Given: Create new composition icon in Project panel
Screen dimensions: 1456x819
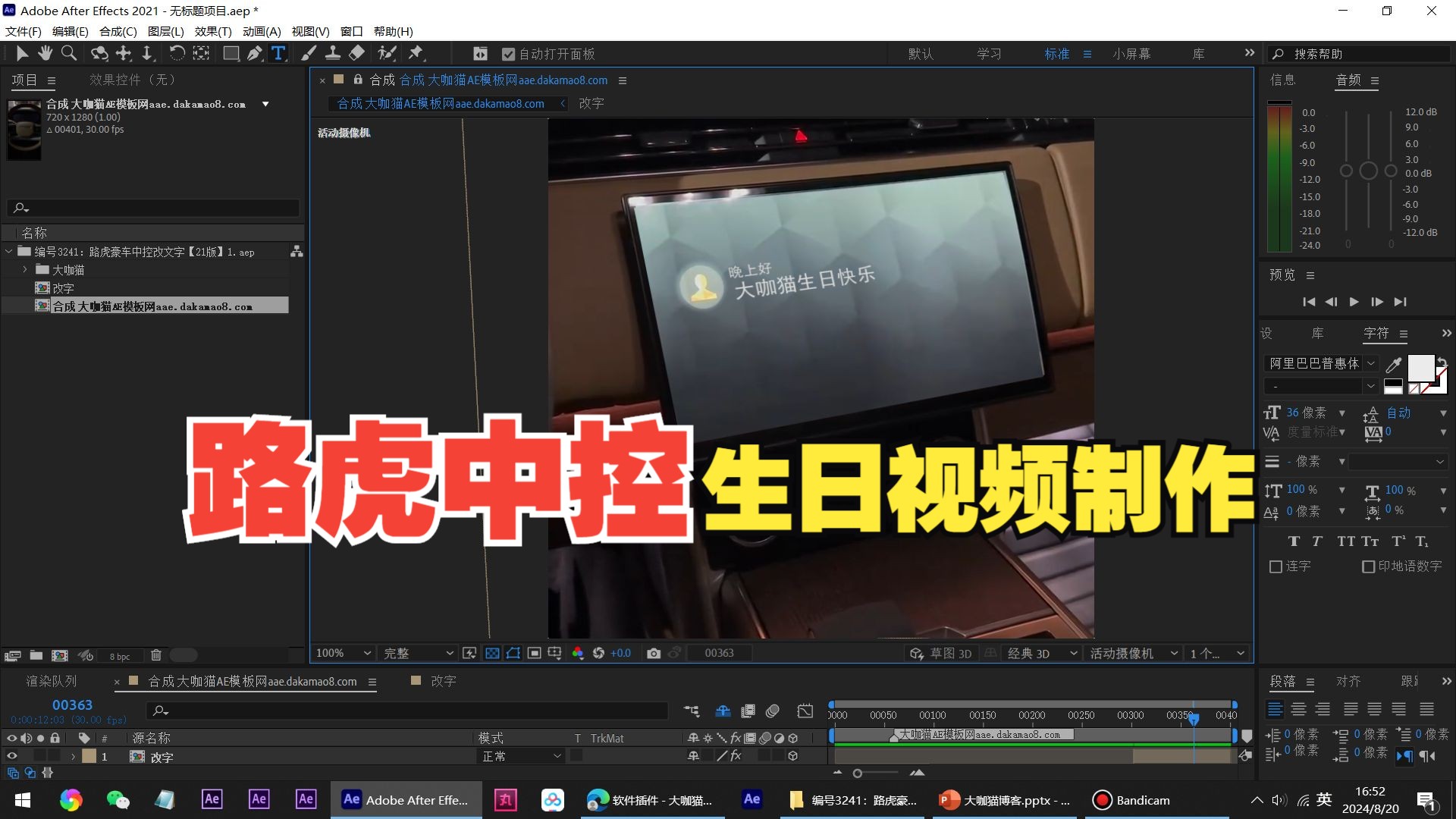Looking at the screenshot, I should 60,655.
